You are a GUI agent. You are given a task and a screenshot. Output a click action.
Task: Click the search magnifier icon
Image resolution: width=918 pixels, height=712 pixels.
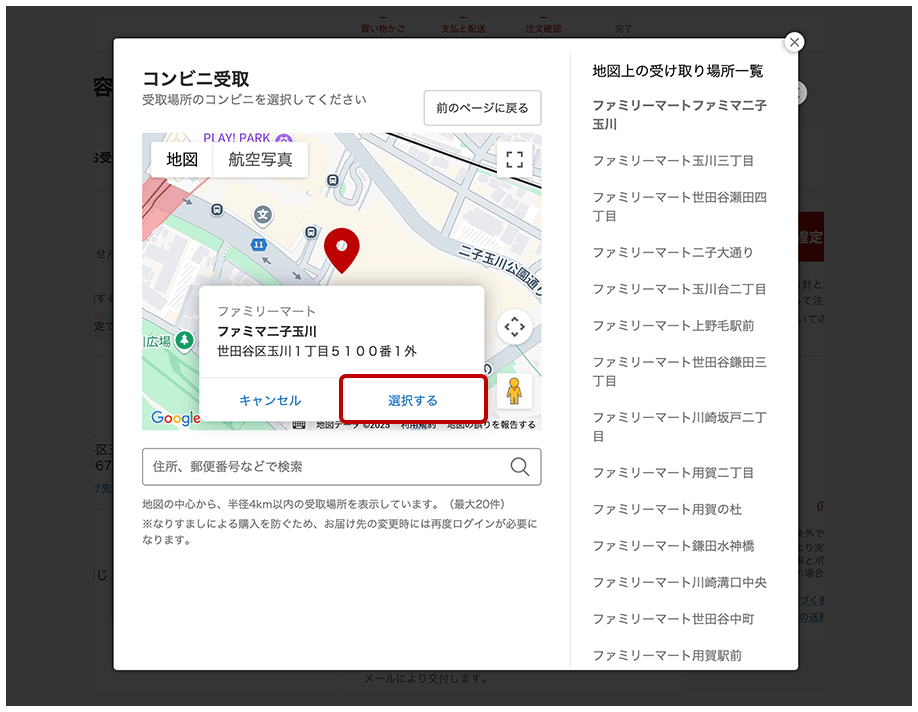point(520,466)
